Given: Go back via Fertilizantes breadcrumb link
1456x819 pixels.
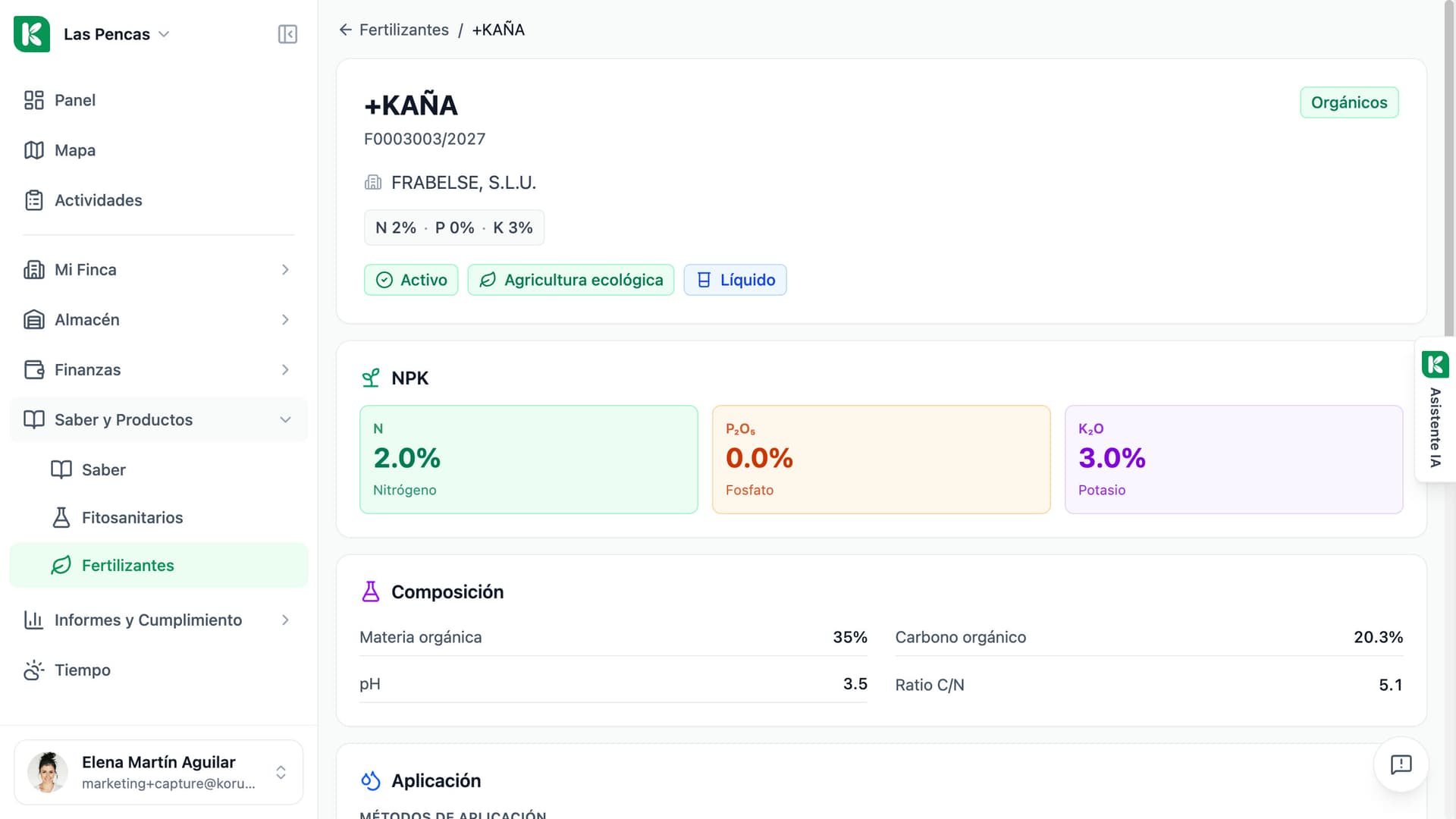Looking at the screenshot, I should coord(403,30).
